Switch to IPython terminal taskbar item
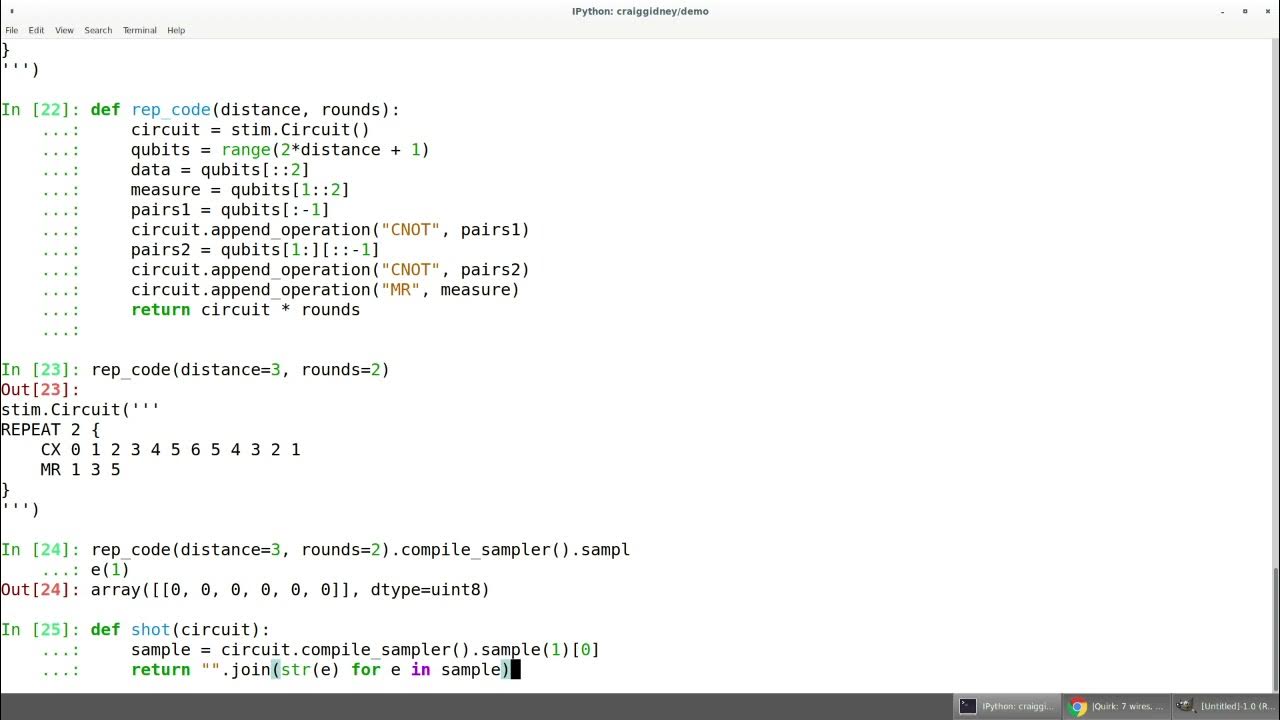 point(1007,706)
